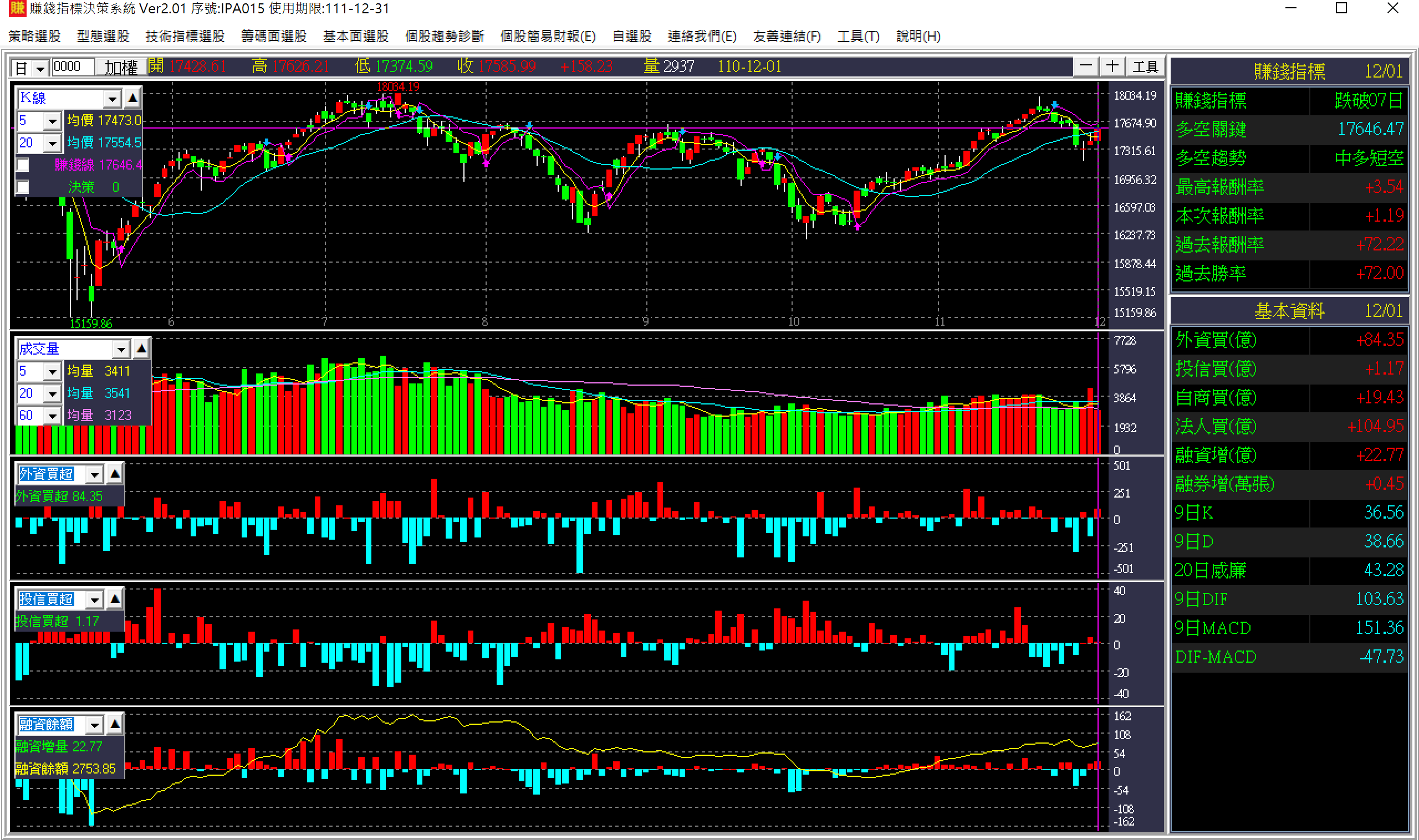Open the K線 chart type dropdown
This screenshot has height=840, width=1419.
coord(112,99)
